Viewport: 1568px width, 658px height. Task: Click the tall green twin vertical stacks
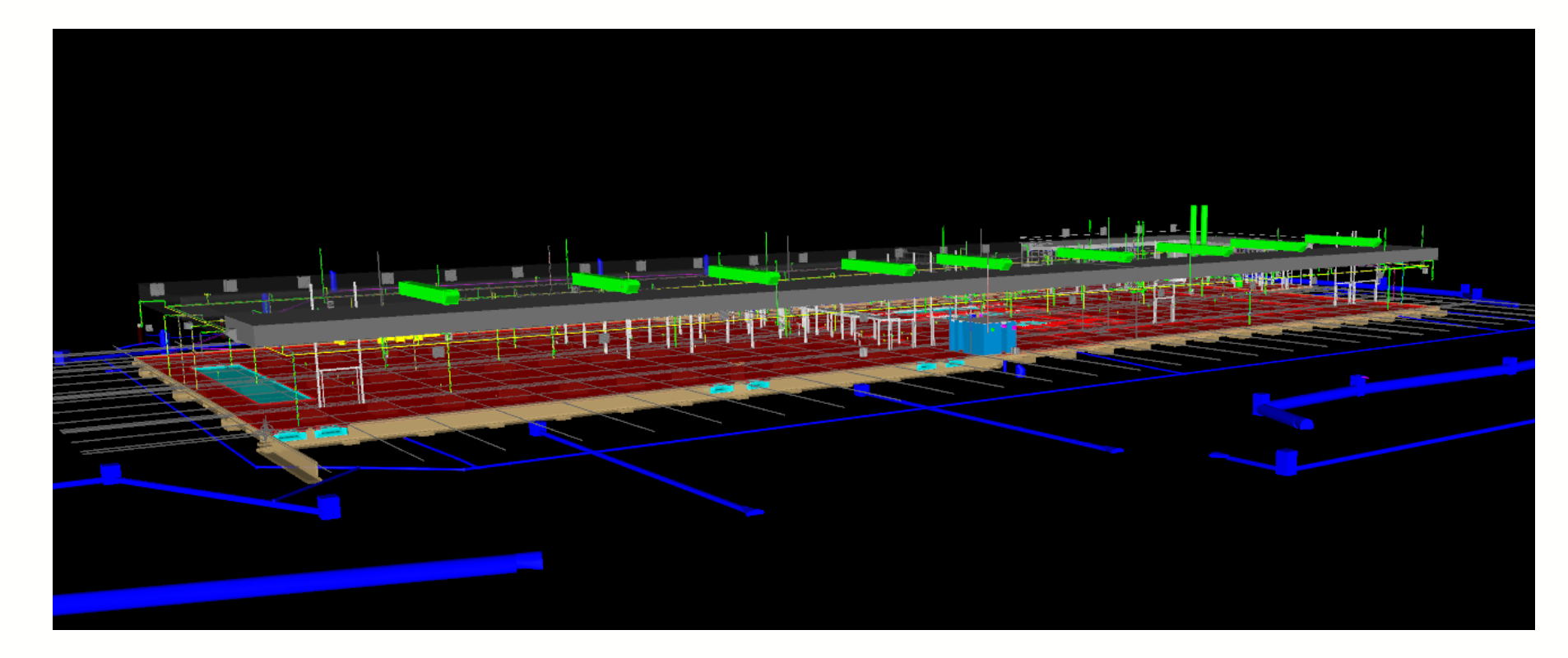tap(1198, 224)
